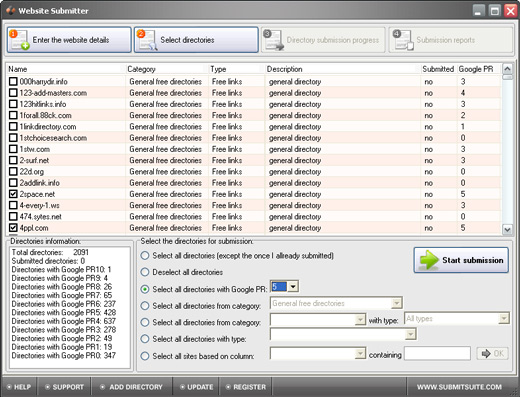The width and height of the screenshot is (520, 397).
Task: Check the 123hitlinks.info checkbox
Action: [13, 104]
